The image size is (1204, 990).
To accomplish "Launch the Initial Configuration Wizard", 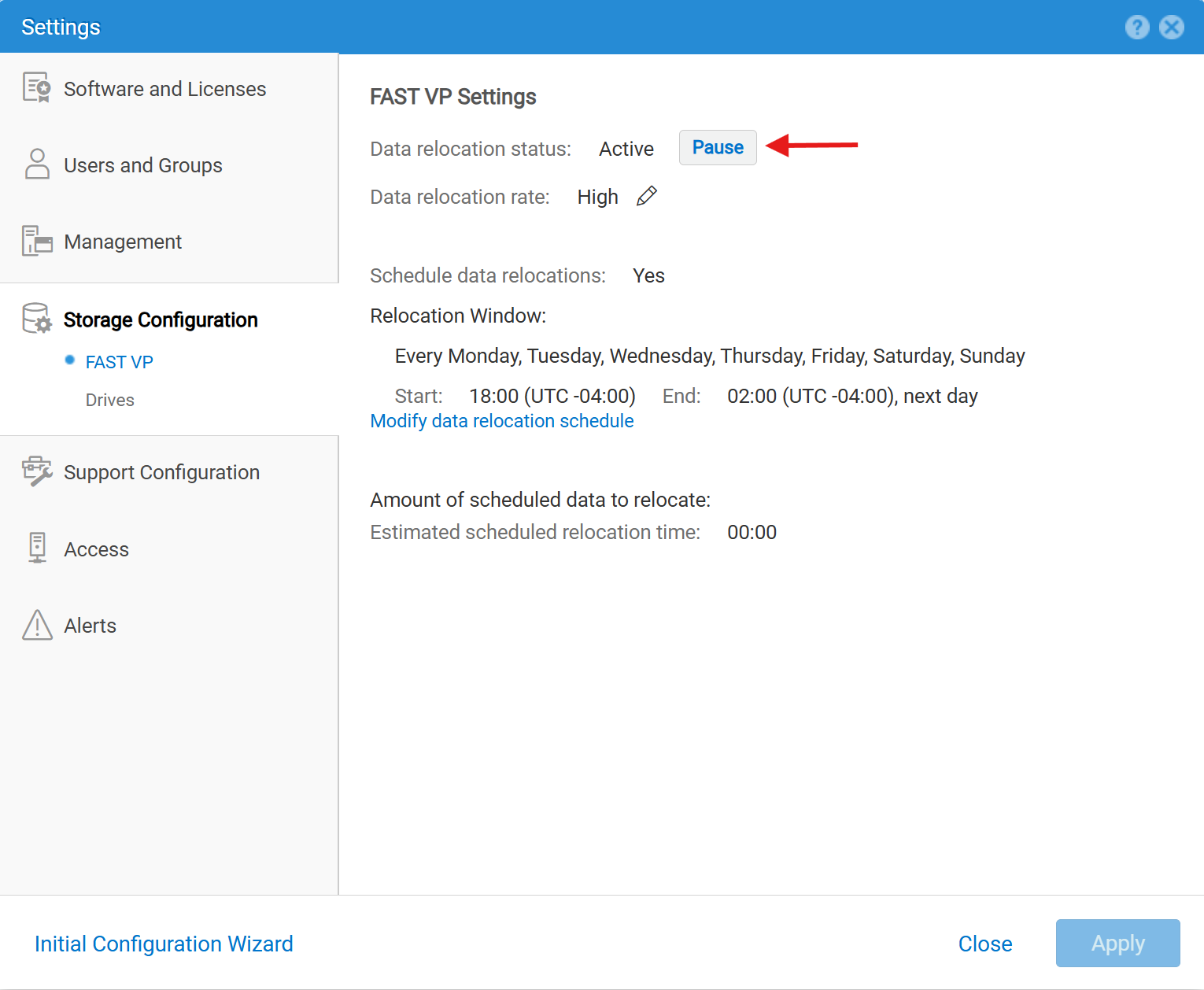I will tap(164, 944).
